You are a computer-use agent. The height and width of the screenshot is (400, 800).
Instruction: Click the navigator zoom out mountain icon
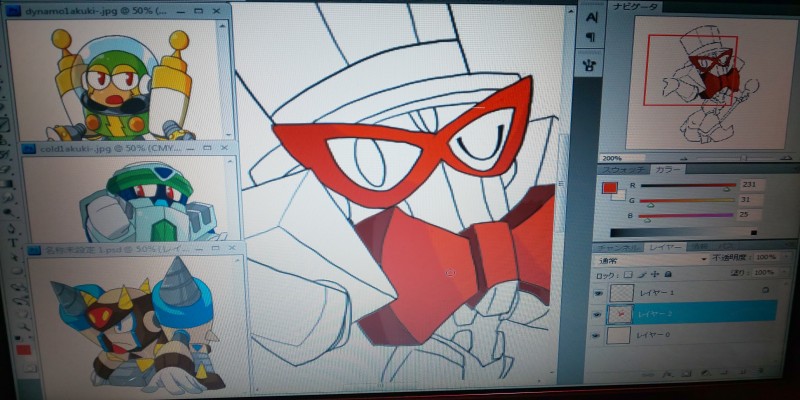pyautogui.click(x=685, y=158)
